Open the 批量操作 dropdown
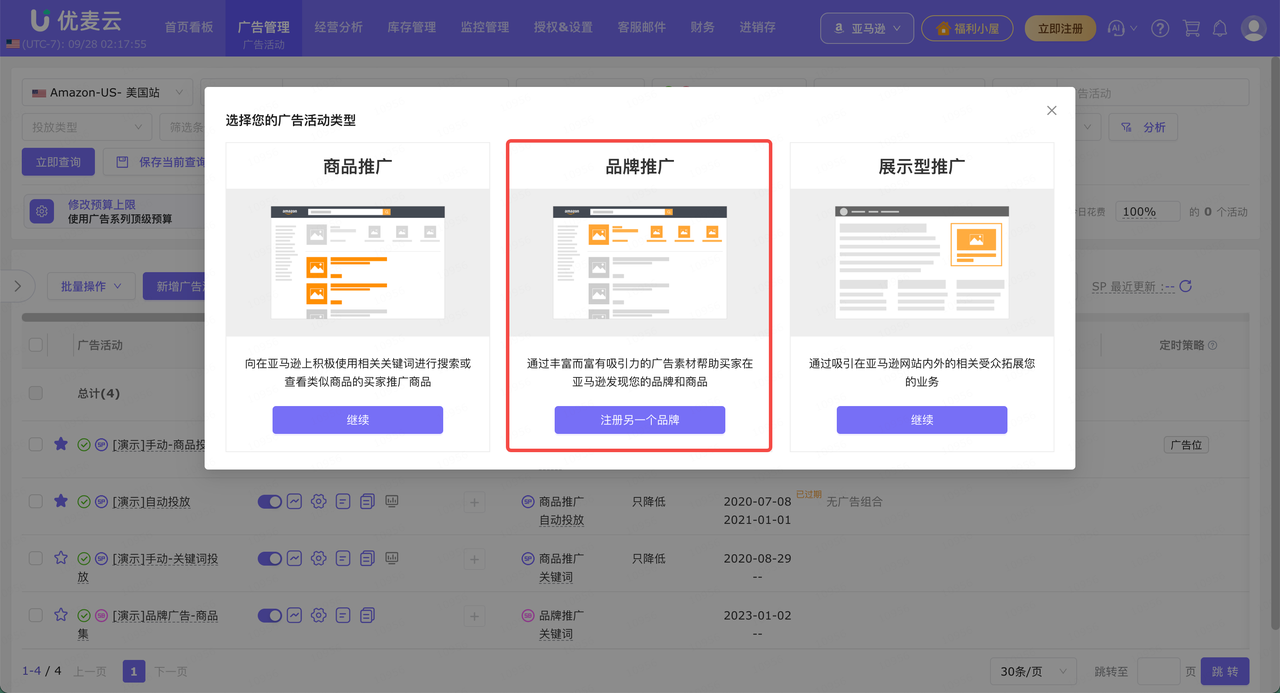Image resolution: width=1280 pixels, height=693 pixels. [91, 286]
